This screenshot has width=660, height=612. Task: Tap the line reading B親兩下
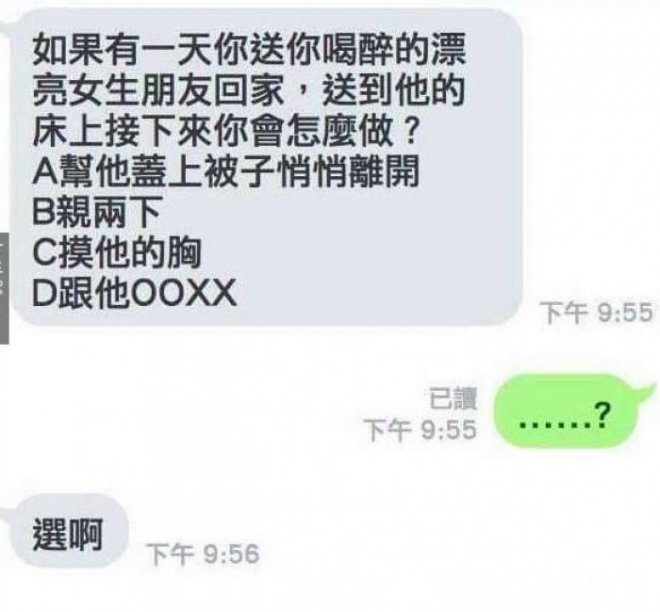(x=97, y=212)
